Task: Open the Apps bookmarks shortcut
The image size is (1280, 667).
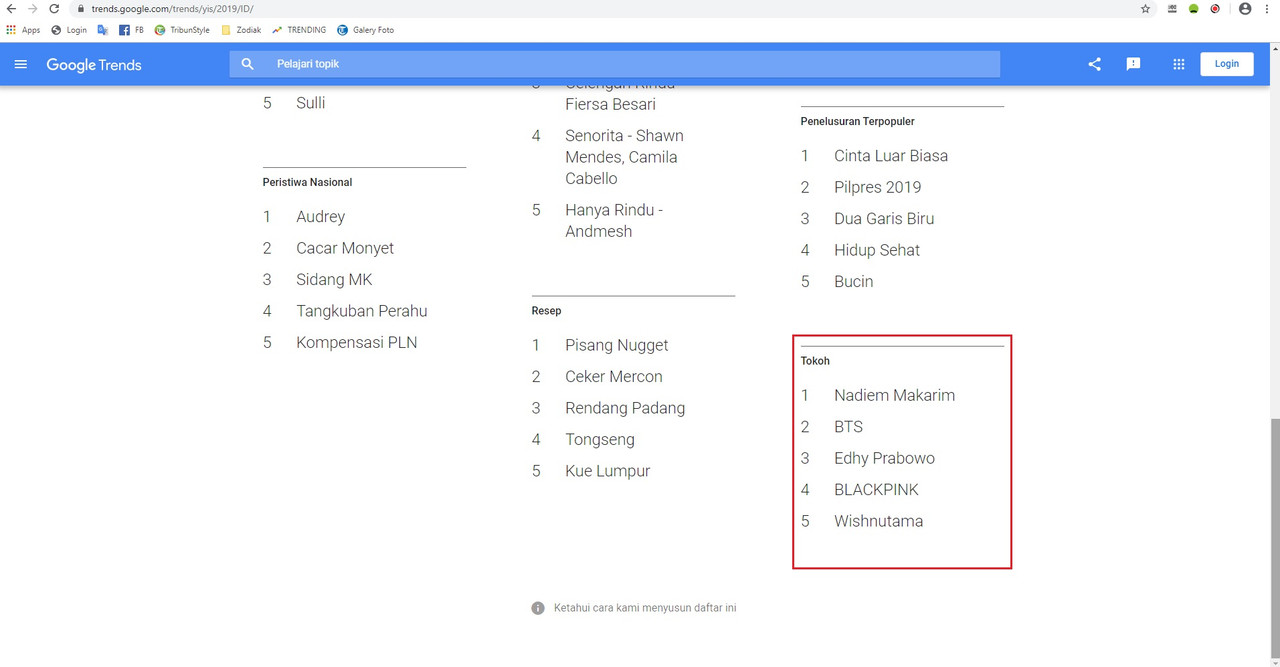Action: click(23, 30)
